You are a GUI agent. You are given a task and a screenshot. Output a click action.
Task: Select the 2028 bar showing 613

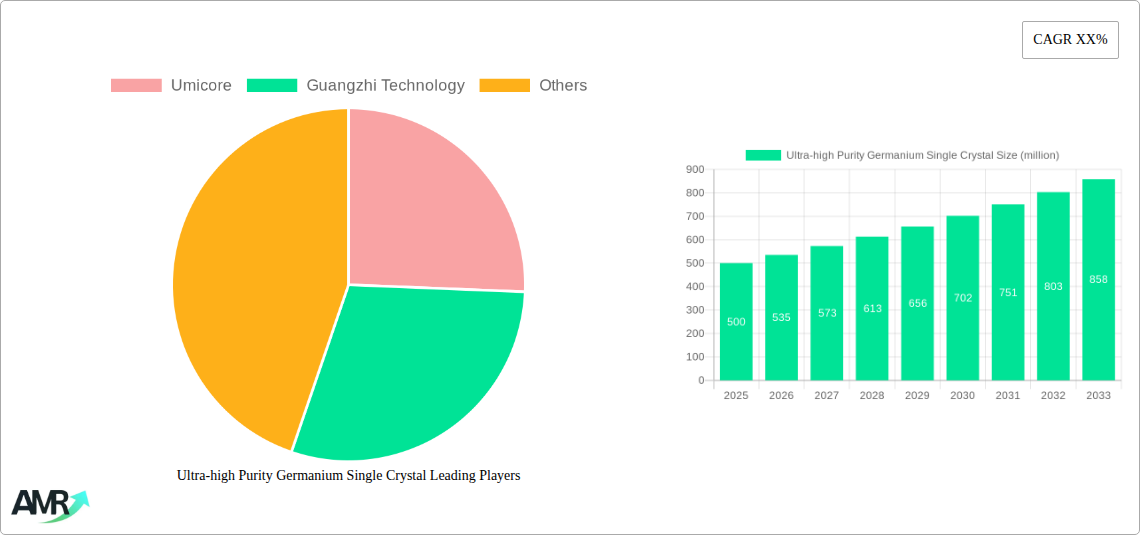(872, 309)
